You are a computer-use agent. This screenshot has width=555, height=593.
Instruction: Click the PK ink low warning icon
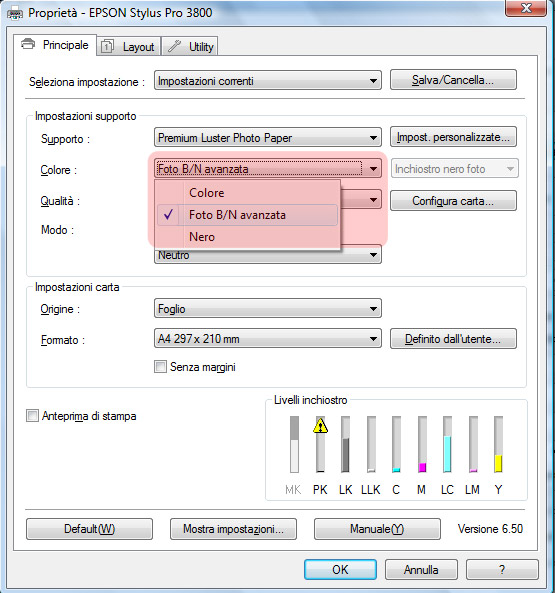320,425
